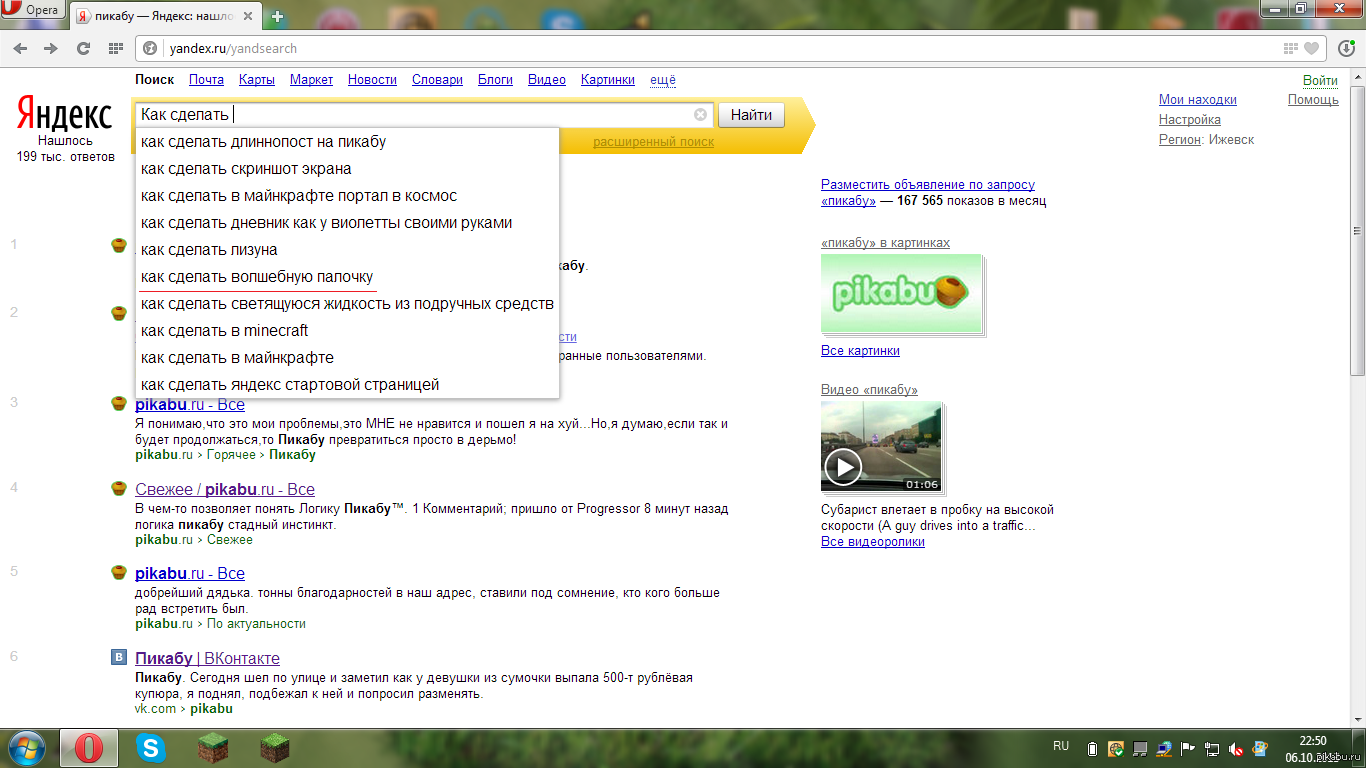Choose suggestion как сделать светящуюся жидкость
The width and height of the screenshot is (1366, 768).
[347, 304]
